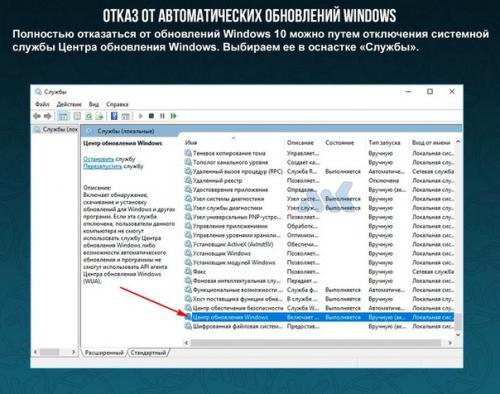Click the gear icon of Управление приложениями

click(x=188, y=226)
